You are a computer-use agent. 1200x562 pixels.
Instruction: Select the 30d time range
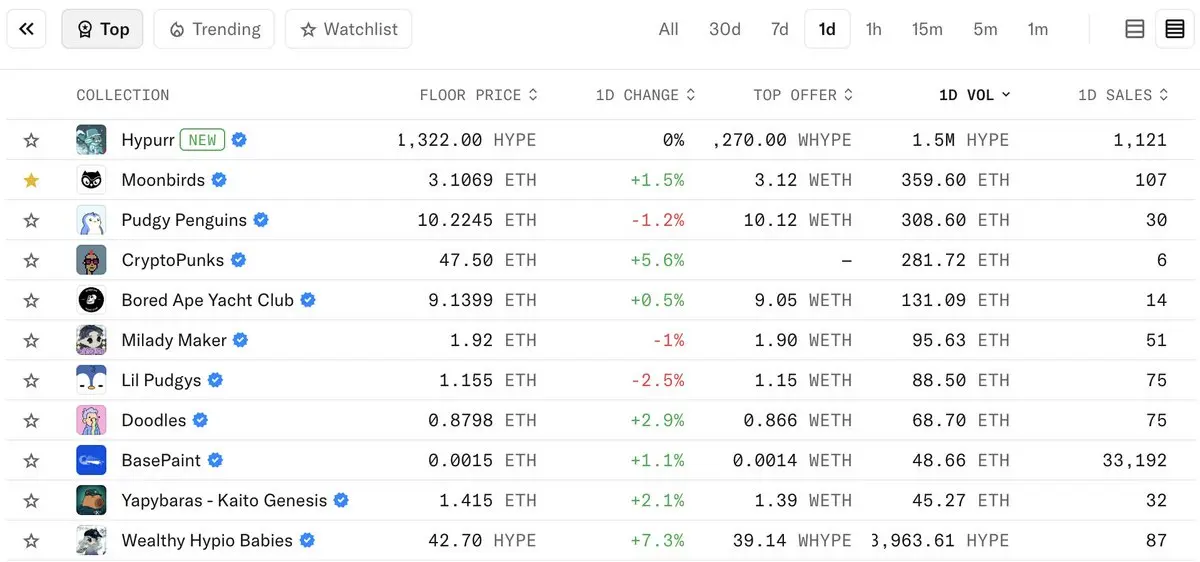725,29
